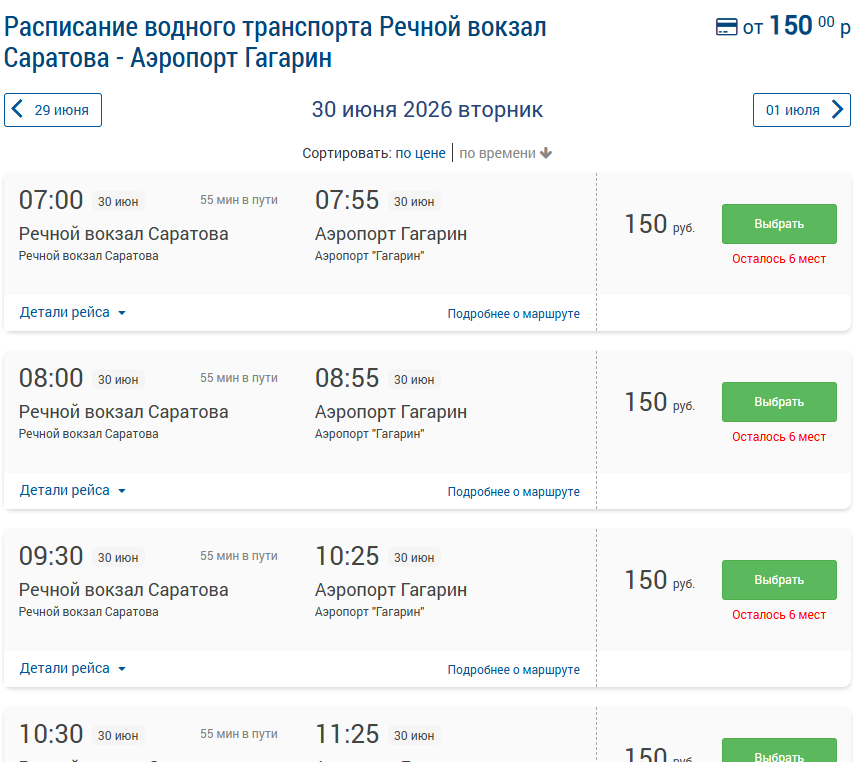Select the 09:30 trip with Выбрать
The image size is (866, 762).
[x=779, y=580]
